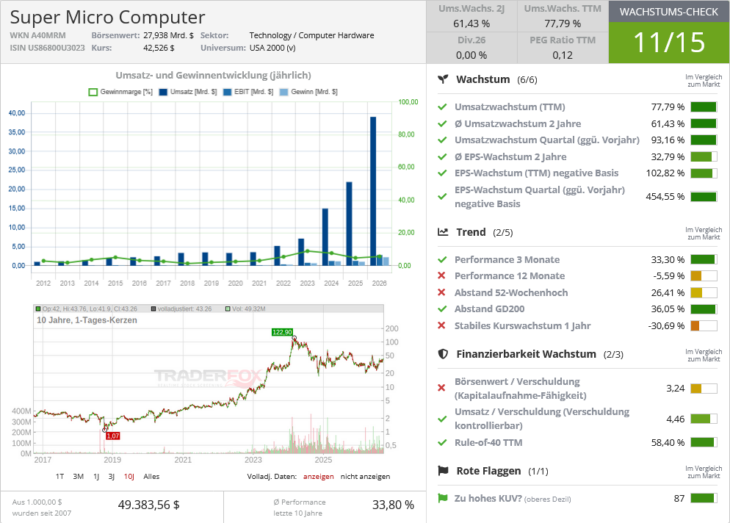Toggle the Gewinn [Mrd. $] legend series
This screenshot has height=523, width=730.
tap(309, 92)
